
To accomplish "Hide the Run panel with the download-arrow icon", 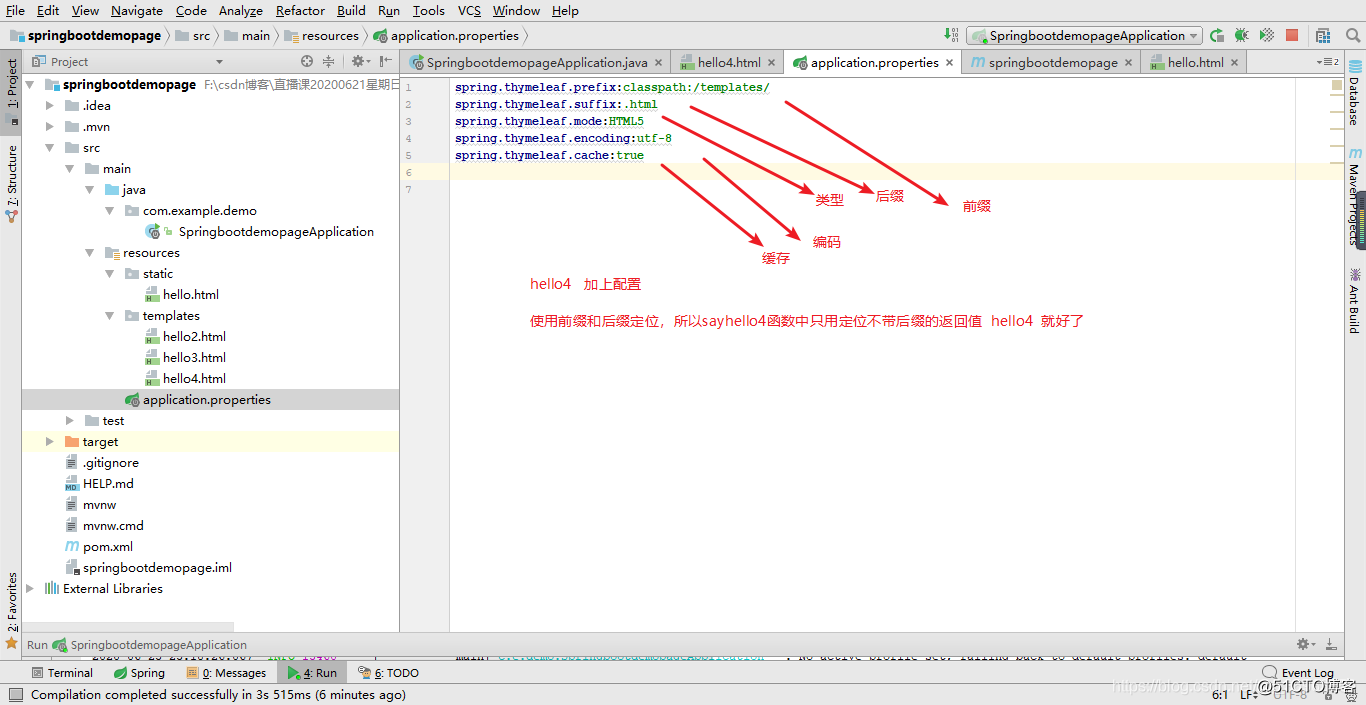I will 1331,644.
